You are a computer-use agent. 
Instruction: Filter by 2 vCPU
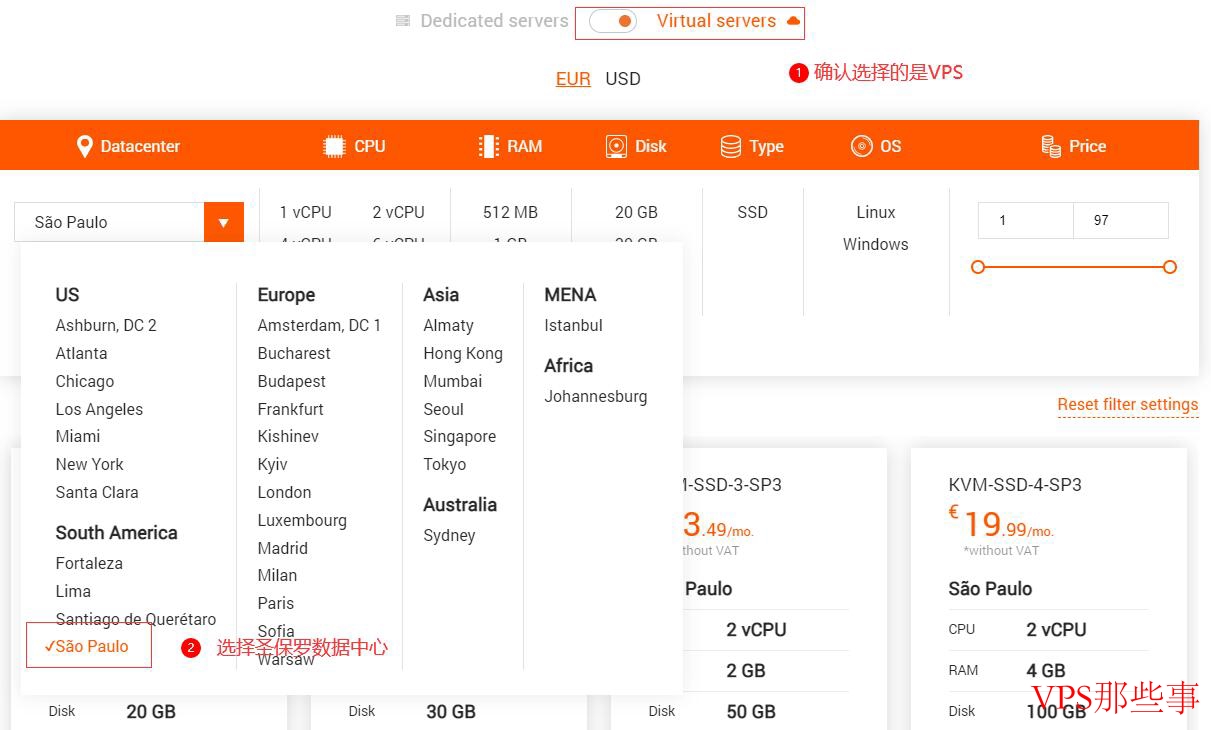399,212
